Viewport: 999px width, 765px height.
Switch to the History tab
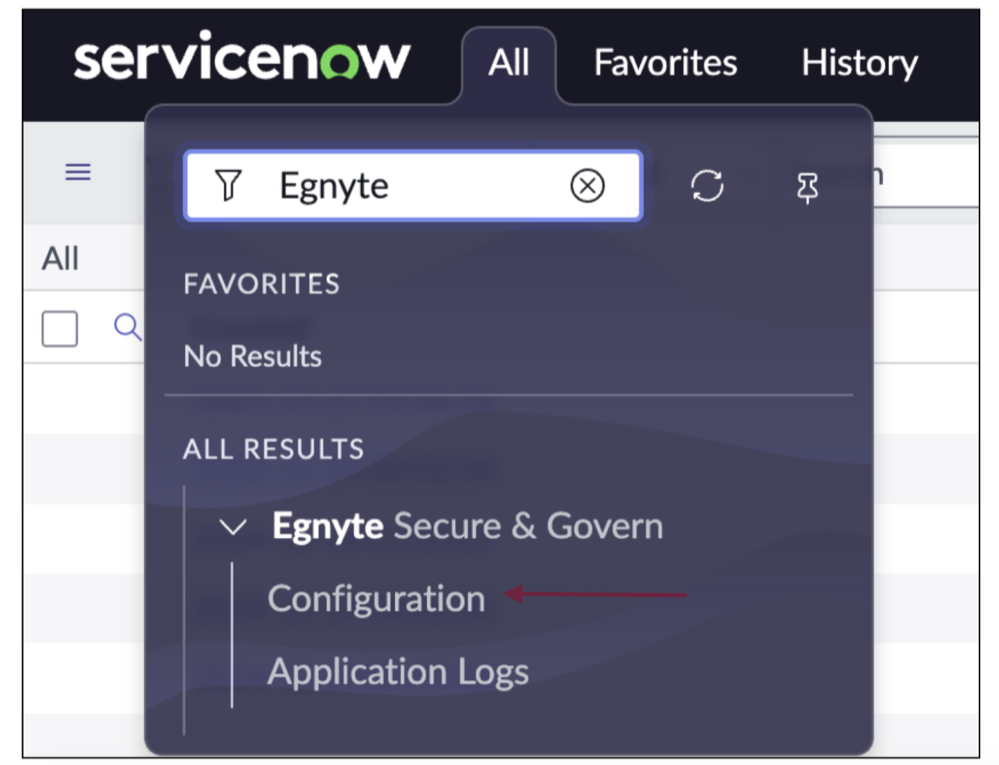click(x=858, y=62)
